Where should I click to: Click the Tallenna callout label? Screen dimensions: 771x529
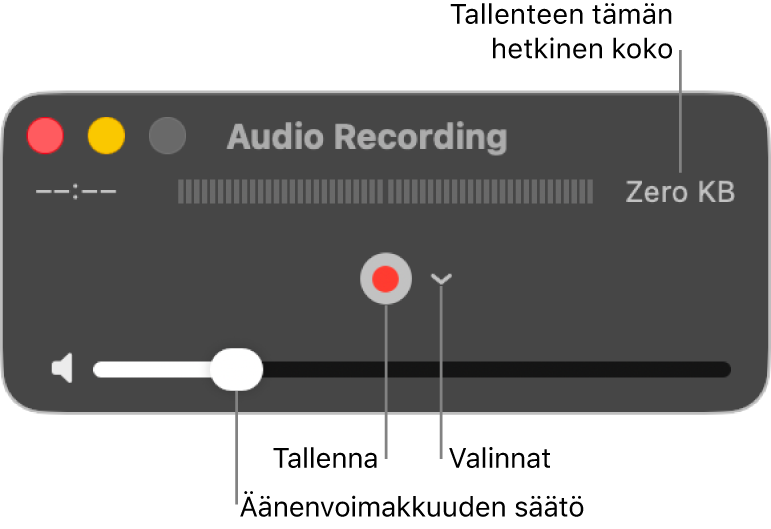(326, 458)
